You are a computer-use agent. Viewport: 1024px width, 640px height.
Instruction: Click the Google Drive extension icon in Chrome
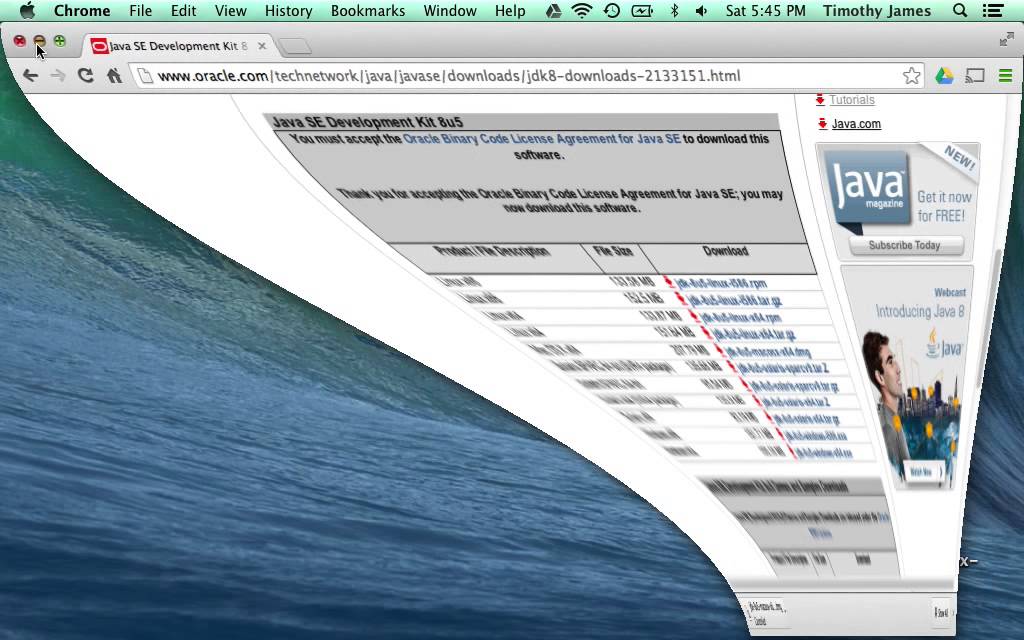click(944, 76)
